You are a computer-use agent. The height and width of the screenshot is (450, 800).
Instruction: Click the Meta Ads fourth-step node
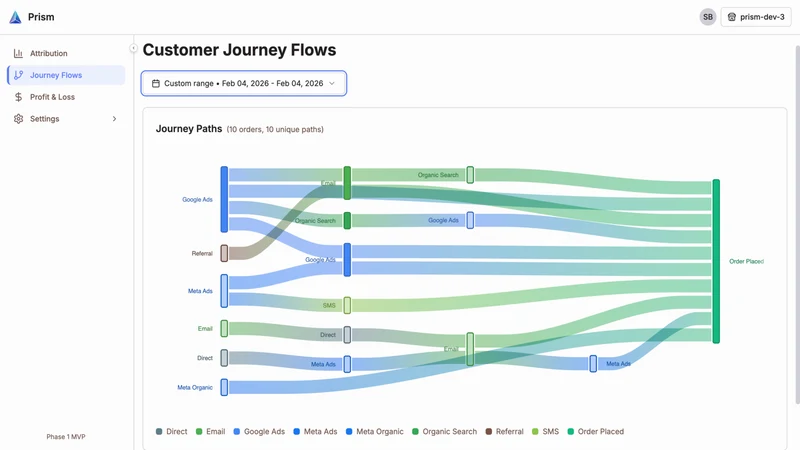click(593, 364)
